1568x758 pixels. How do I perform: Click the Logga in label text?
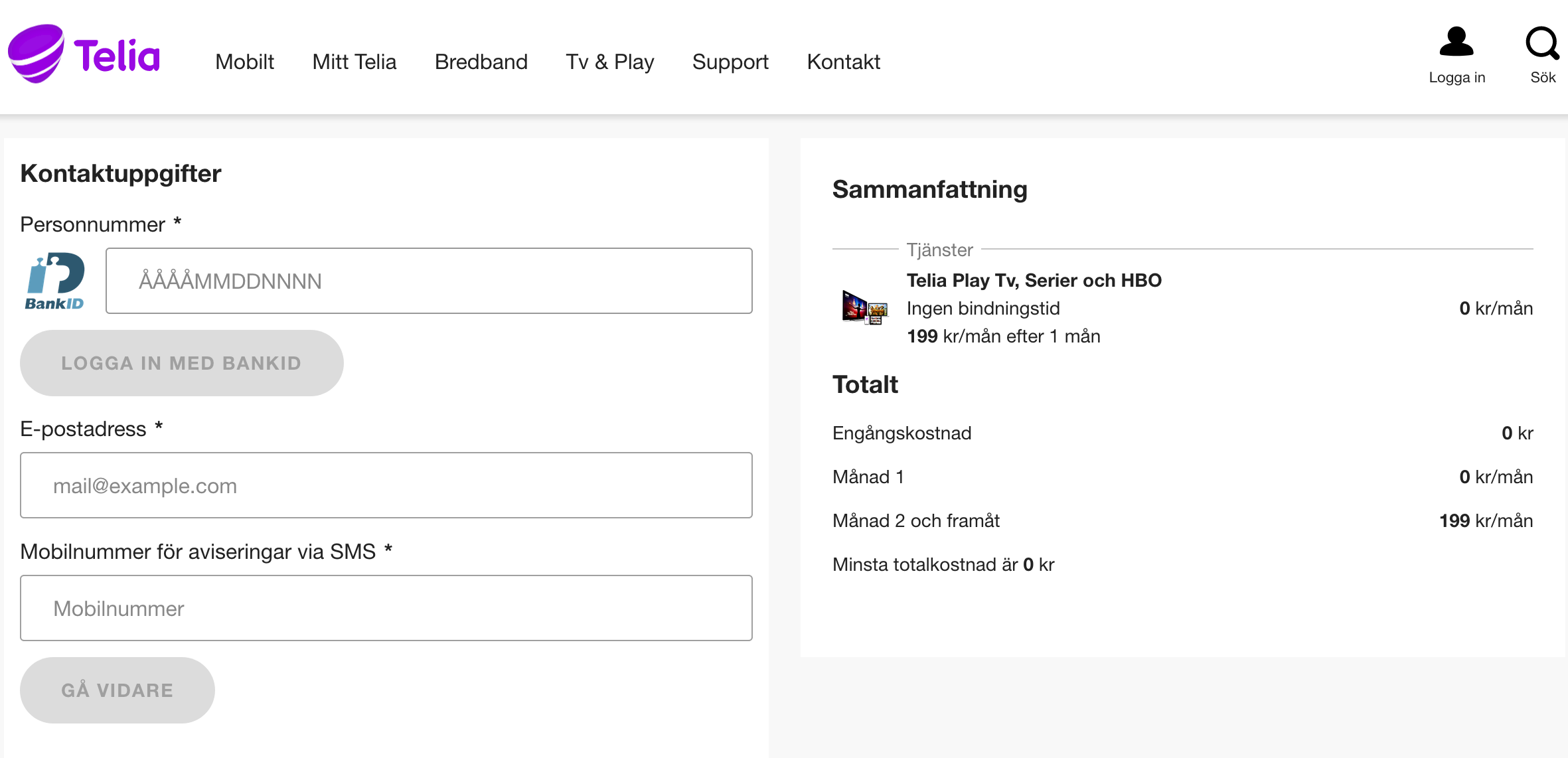click(x=1456, y=78)
